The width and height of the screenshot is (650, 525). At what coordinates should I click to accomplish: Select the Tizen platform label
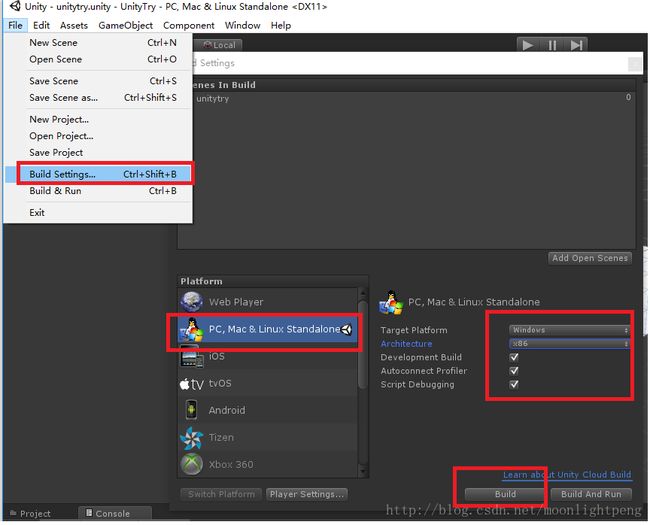point(221,438)
